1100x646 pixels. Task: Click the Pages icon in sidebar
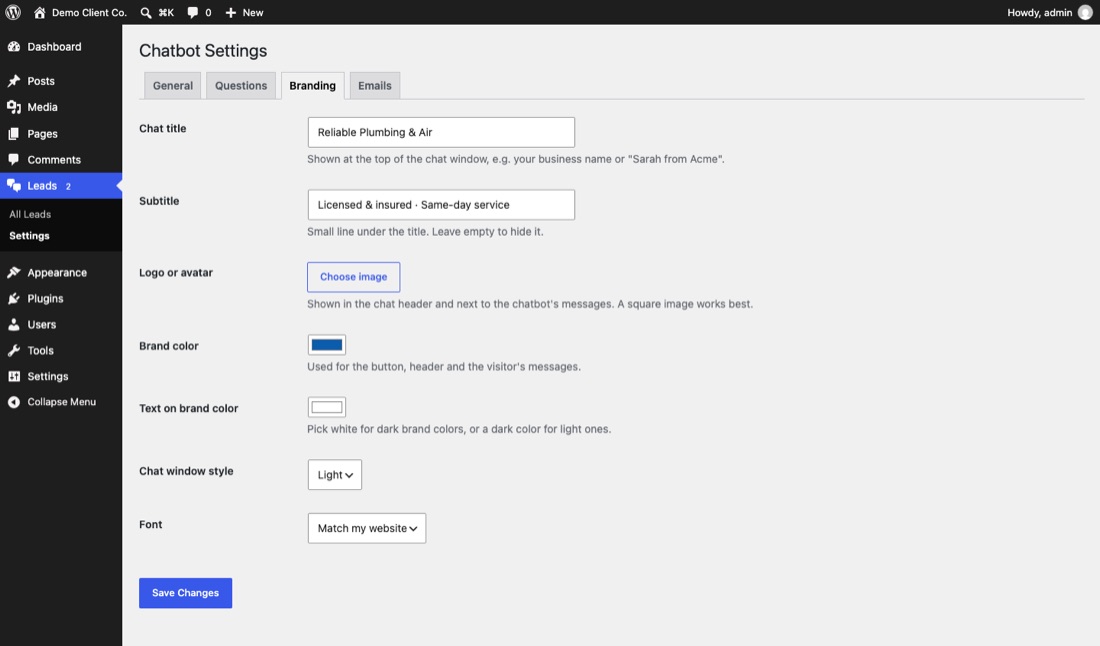pyautogui.click(x=14, y=133)
